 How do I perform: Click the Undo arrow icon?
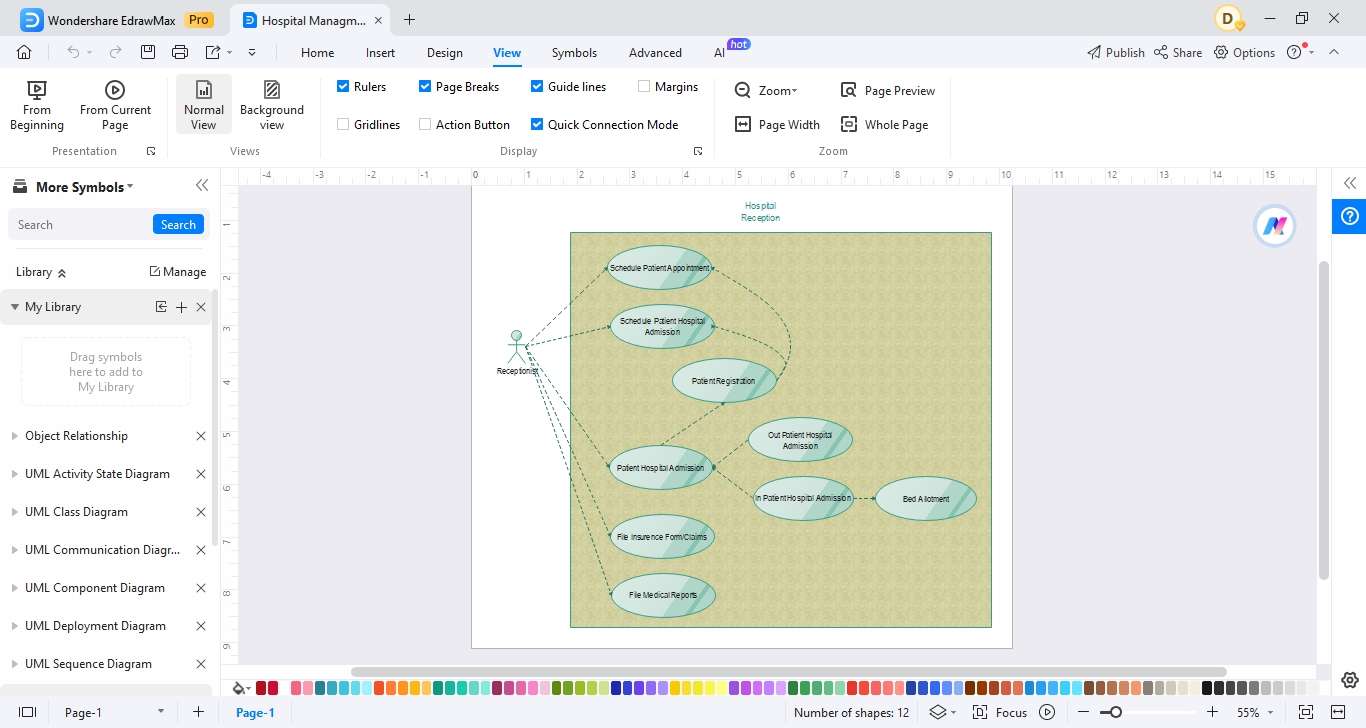73,52
